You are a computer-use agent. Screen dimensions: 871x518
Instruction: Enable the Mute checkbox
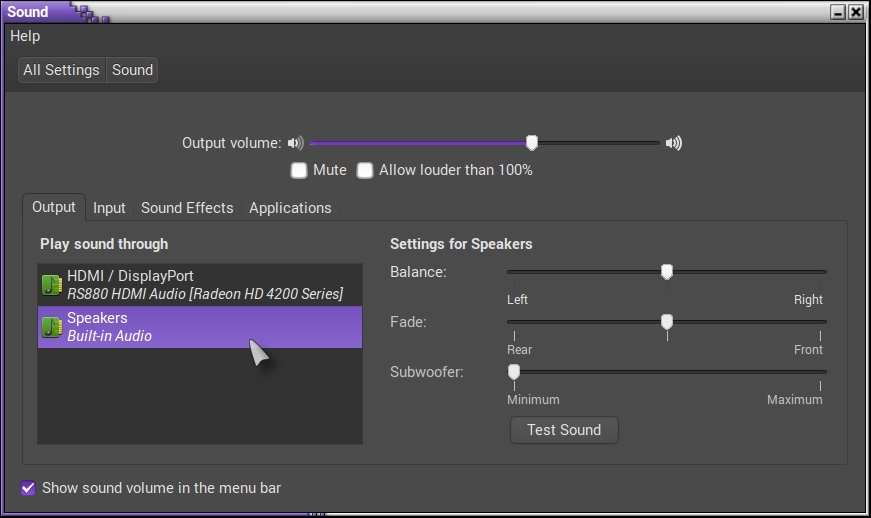pyautogui.click(x=299, y=170)
